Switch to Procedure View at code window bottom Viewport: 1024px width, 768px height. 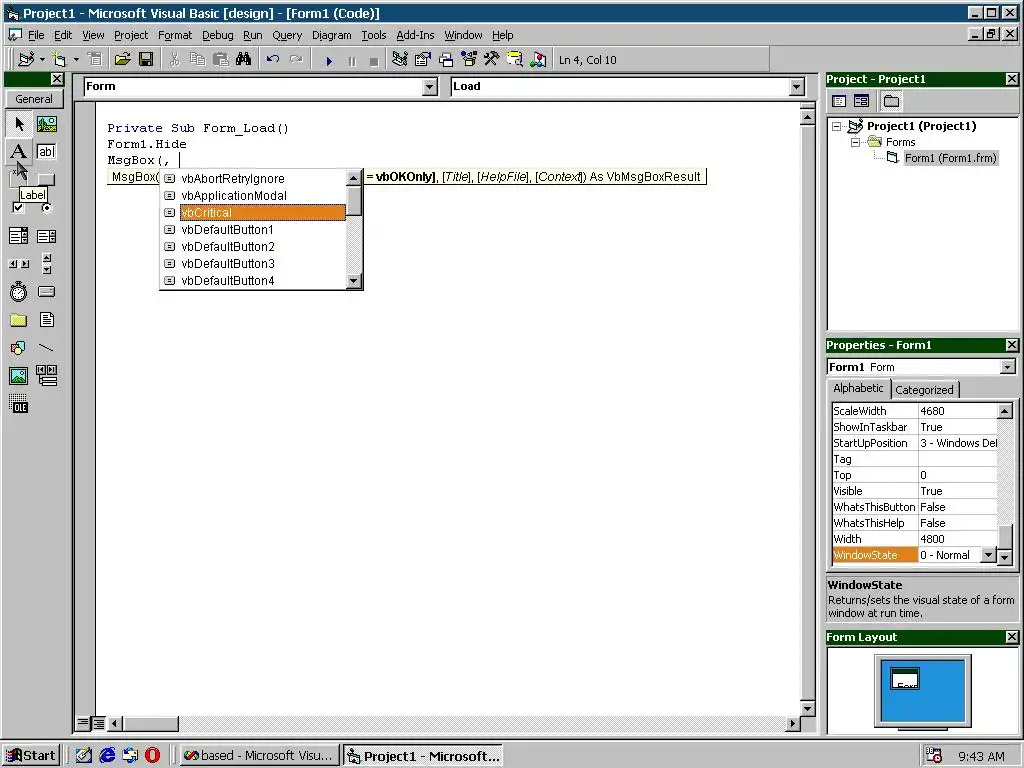pyautogui.click(x=83, y=723)
